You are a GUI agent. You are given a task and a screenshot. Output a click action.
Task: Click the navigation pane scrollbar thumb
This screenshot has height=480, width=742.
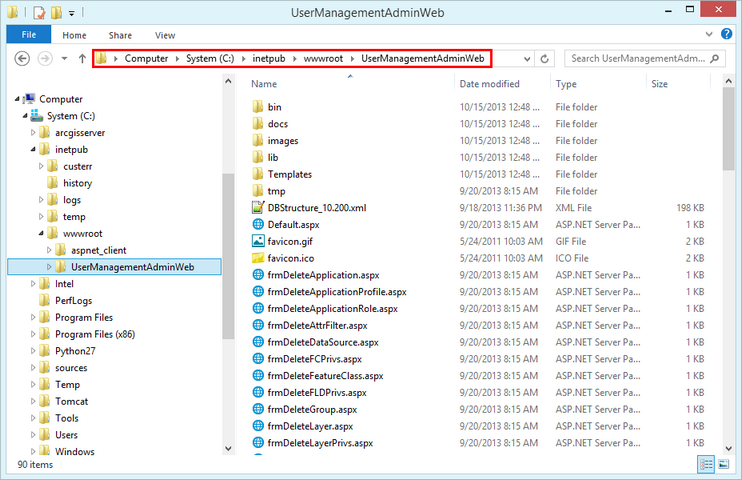228,256
